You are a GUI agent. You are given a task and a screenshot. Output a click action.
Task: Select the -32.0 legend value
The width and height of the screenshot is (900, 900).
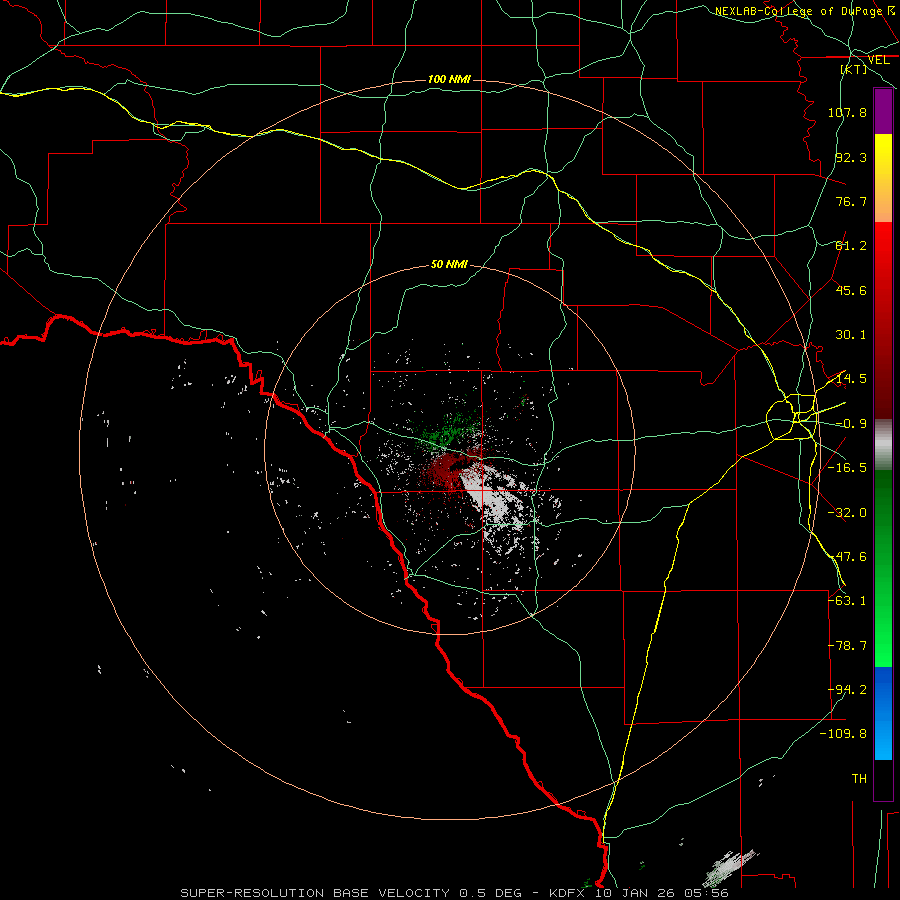[847, 513]
